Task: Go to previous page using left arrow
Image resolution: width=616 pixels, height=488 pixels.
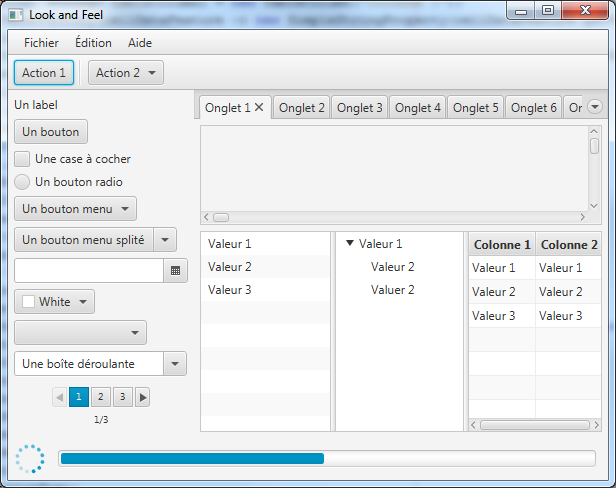Action: click(59, 397)
